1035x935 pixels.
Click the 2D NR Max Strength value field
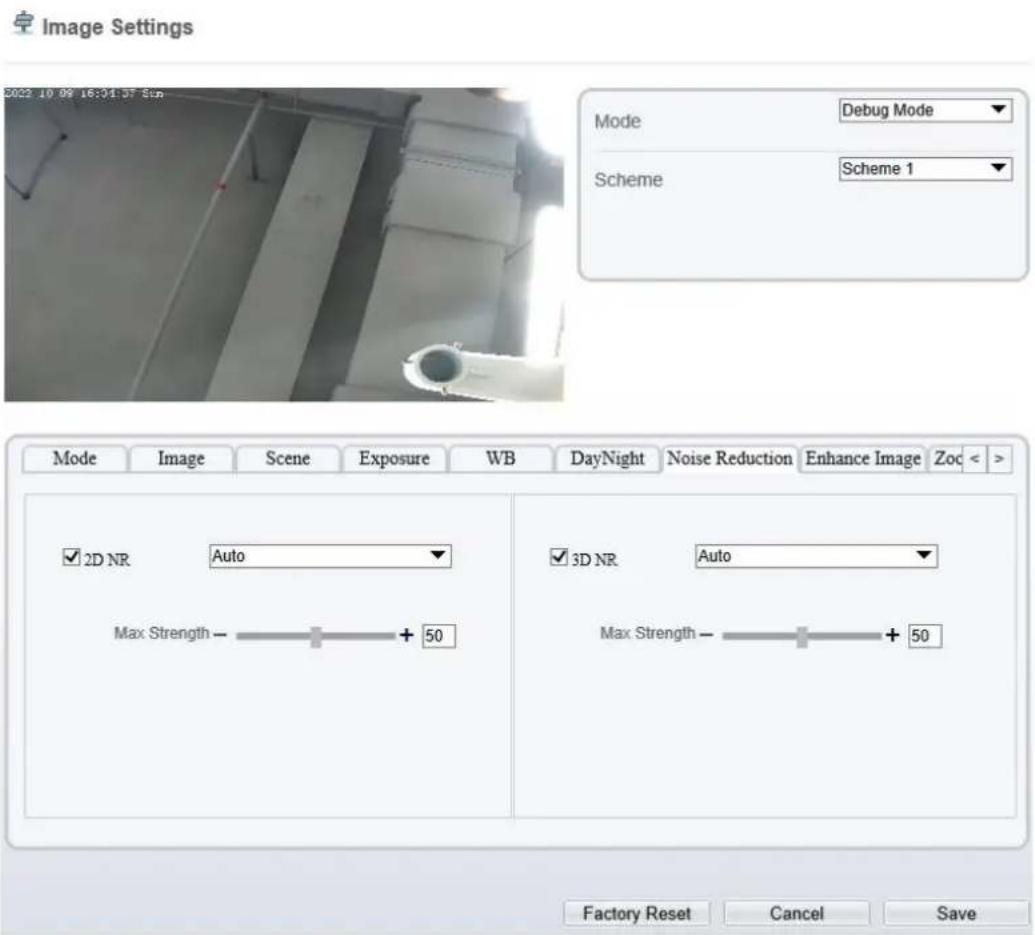click(x=439, y=636)
